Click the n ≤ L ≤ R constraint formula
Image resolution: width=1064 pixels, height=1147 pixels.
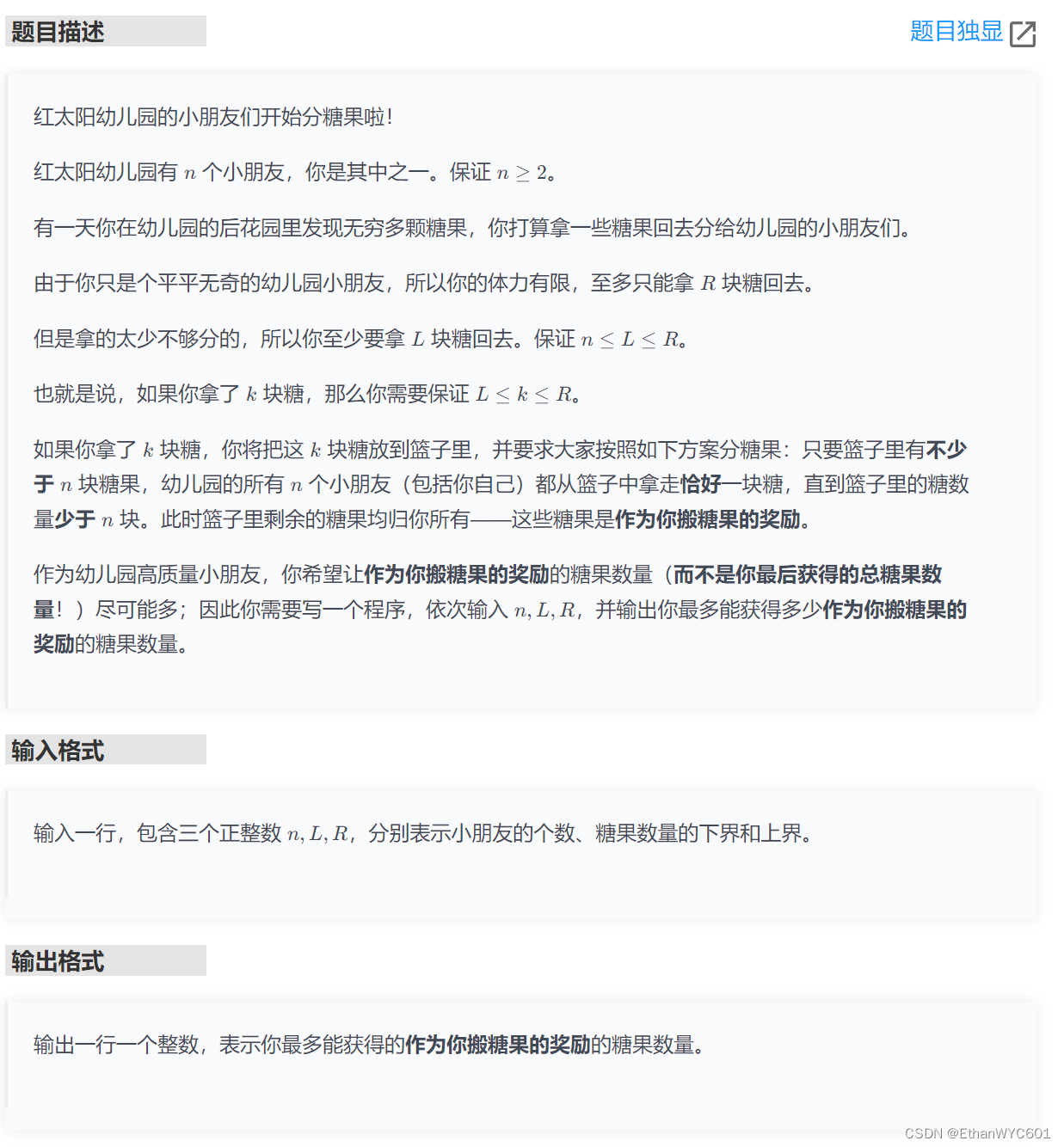(x=630, y=340)
